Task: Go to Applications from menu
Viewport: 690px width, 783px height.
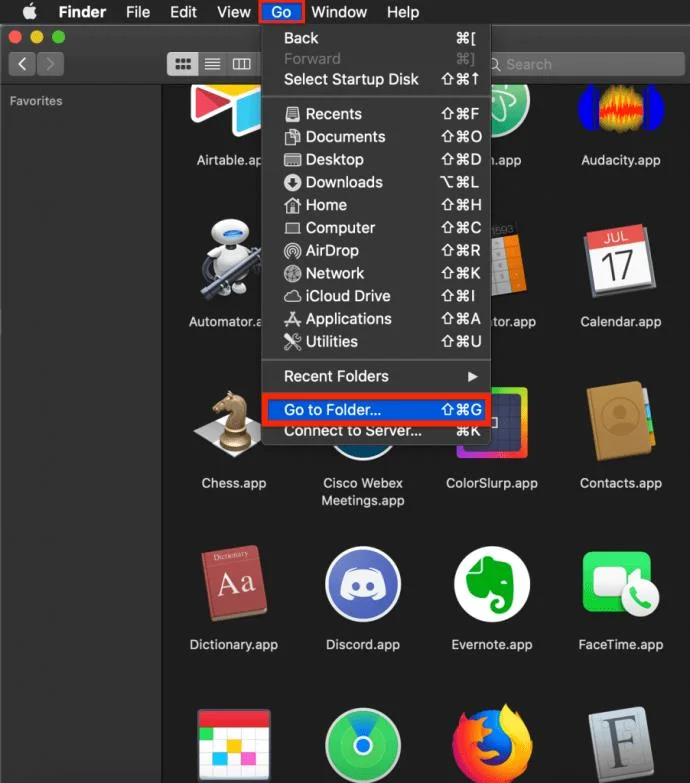Action: pyautogui.click(x=376, y=319)
